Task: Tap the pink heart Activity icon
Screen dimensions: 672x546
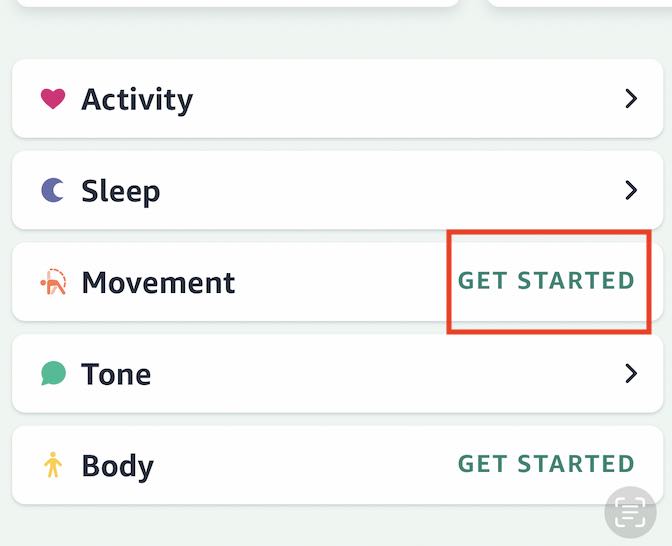Action: pyautogui.click(x=53, y=99)
